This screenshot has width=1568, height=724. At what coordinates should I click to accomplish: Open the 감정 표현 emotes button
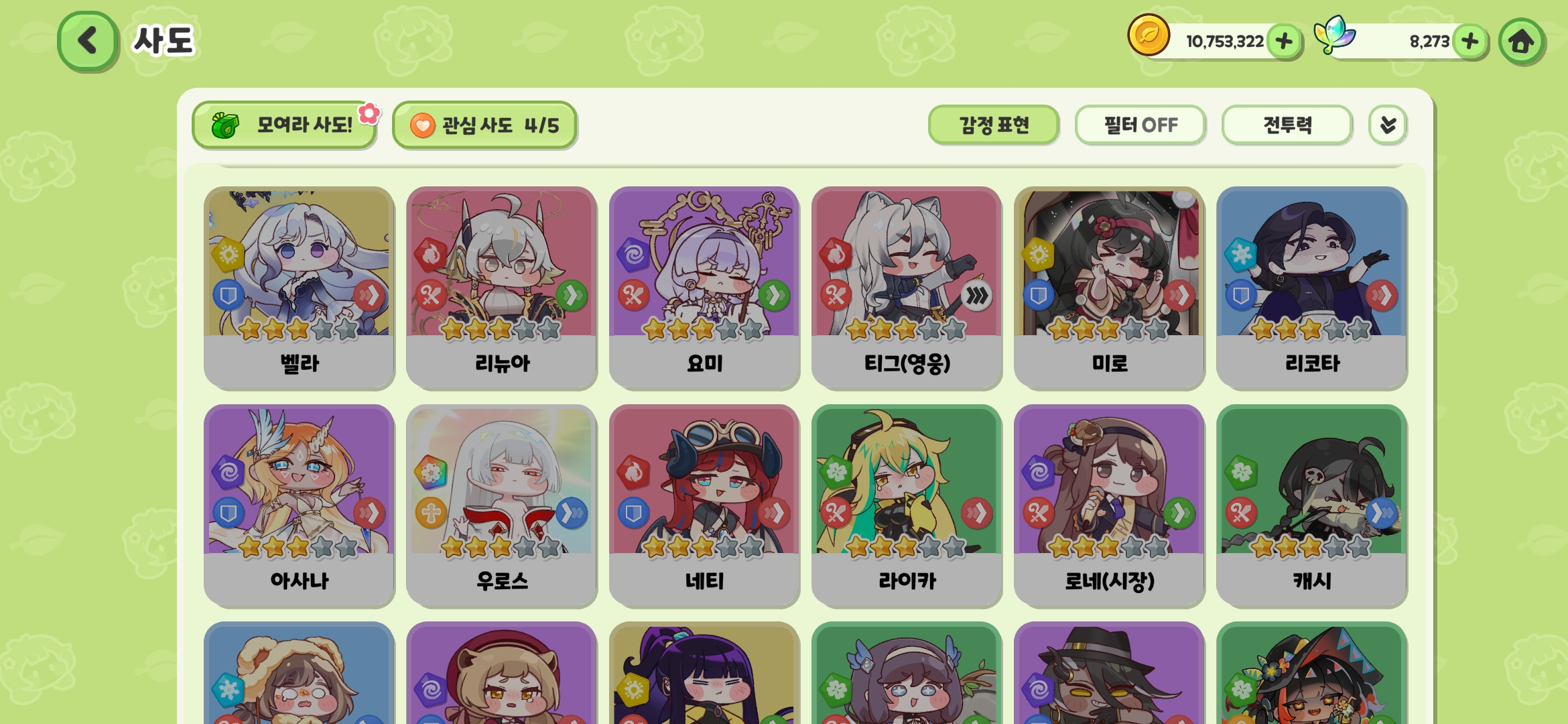tap(994, 125)
